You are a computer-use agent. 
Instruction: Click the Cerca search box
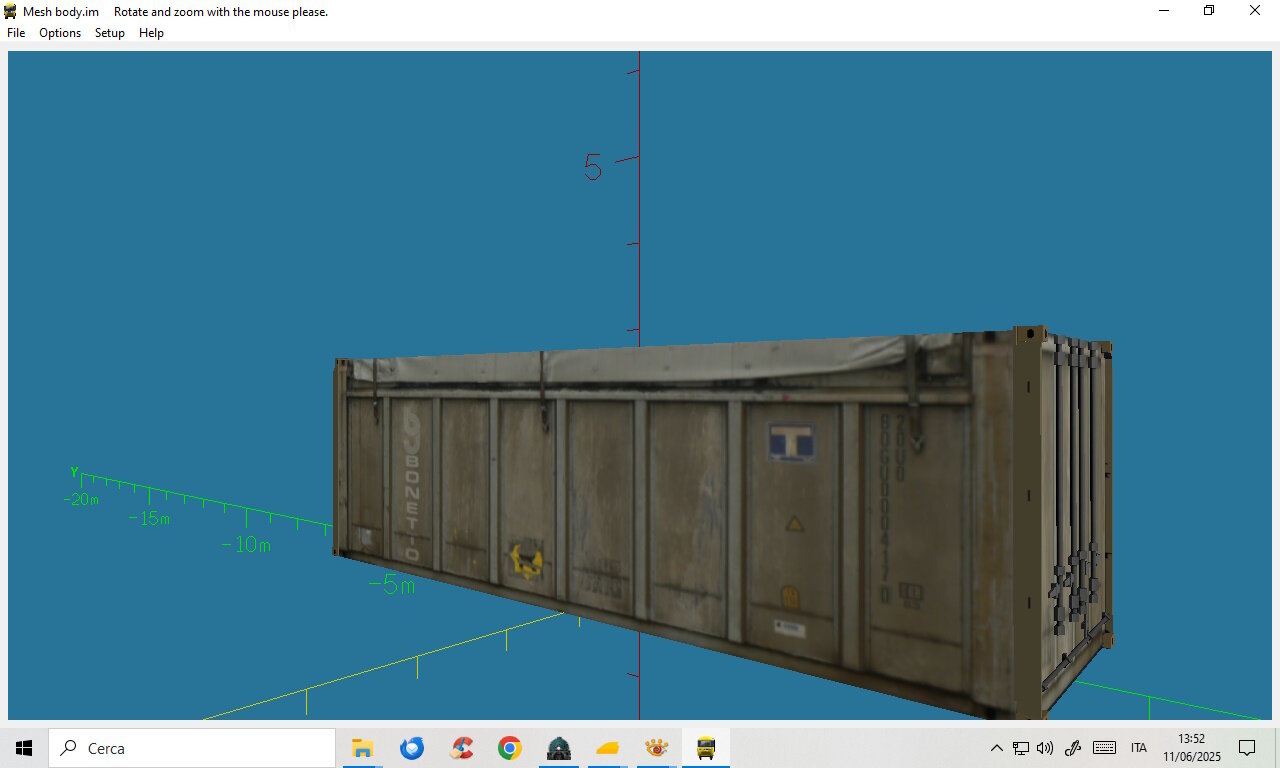192,748
